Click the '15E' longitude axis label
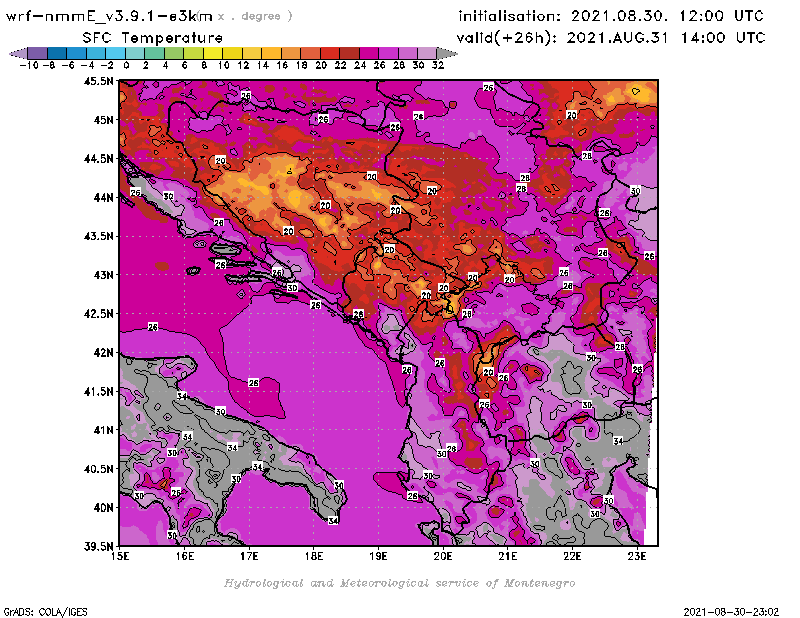Screen dimensions: 800x618 [120, 556]
